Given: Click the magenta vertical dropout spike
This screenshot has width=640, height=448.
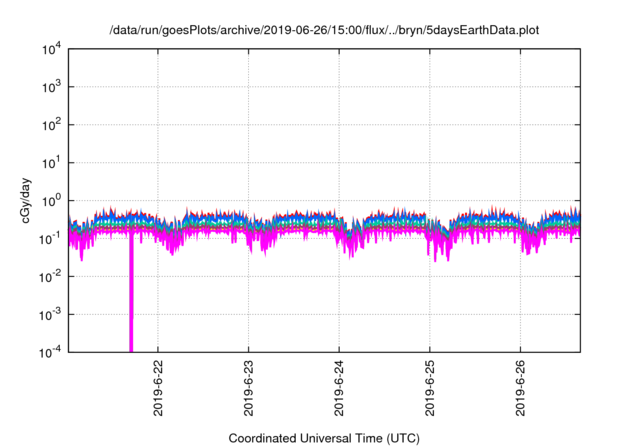Looking at the screenshot, I should coord(131,294).
